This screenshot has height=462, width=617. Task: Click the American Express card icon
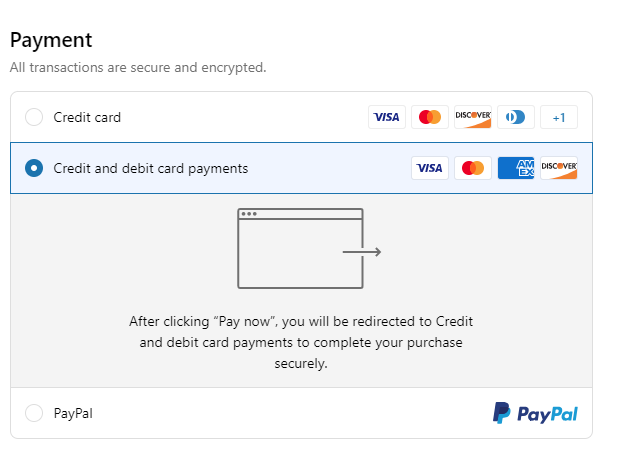click(x=516, y=168)
